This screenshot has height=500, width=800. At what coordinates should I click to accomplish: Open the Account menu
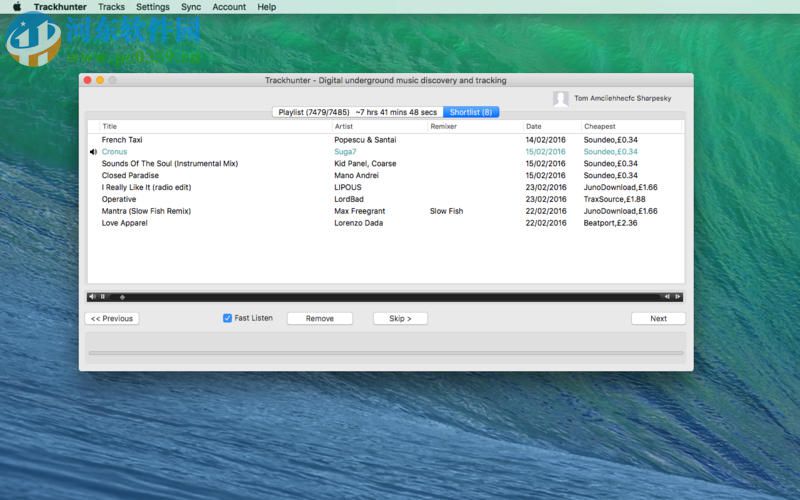pyautogui.click(x=229, y=7)
